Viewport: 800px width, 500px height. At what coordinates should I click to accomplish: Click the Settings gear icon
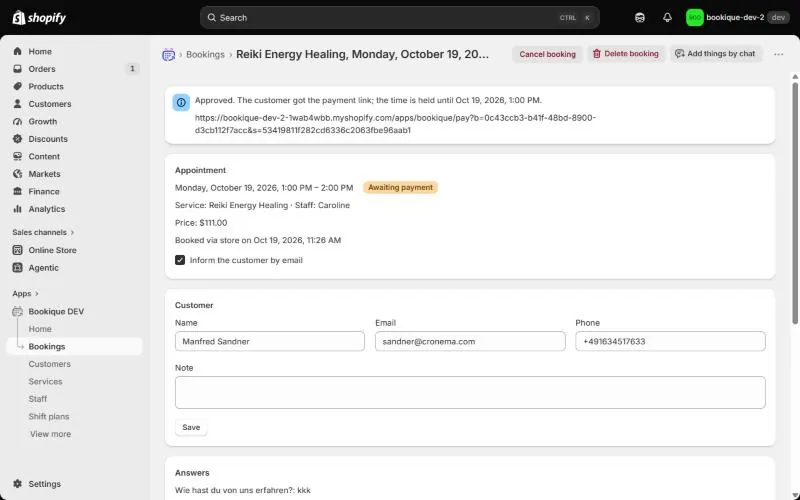point(18,484)
